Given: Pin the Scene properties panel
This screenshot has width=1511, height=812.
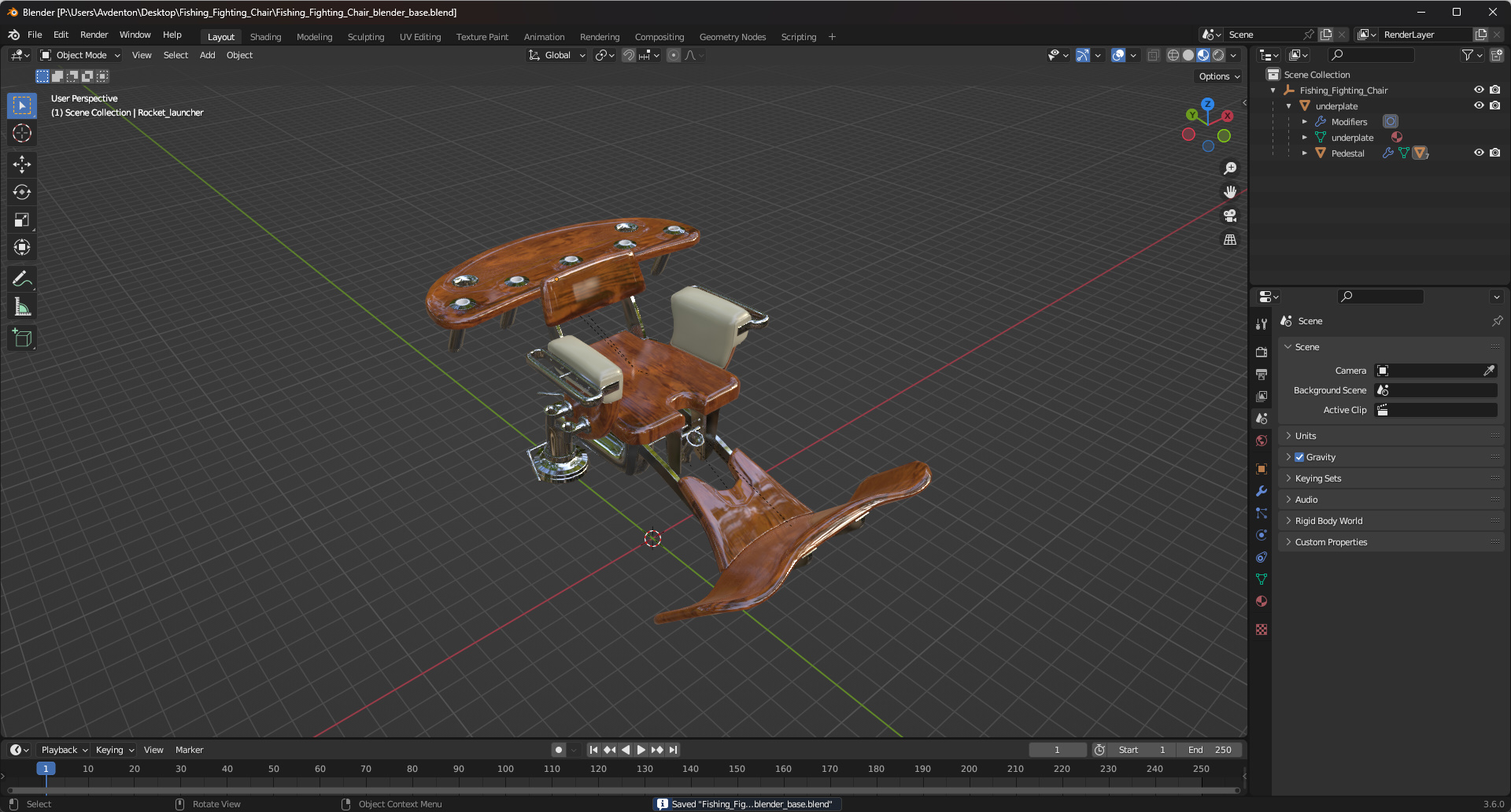Looking at the screenshot, I should (1497, 321).
